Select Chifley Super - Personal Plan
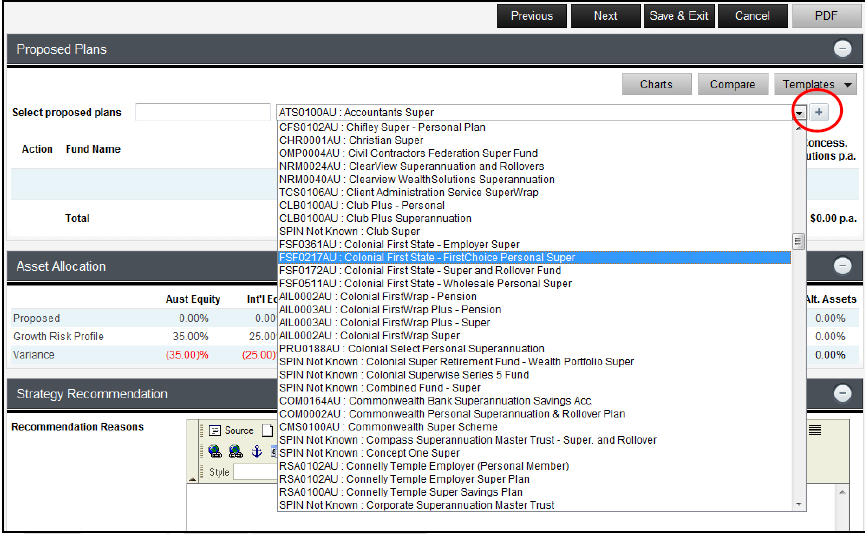The image size is (867, 534). point(534,127)
